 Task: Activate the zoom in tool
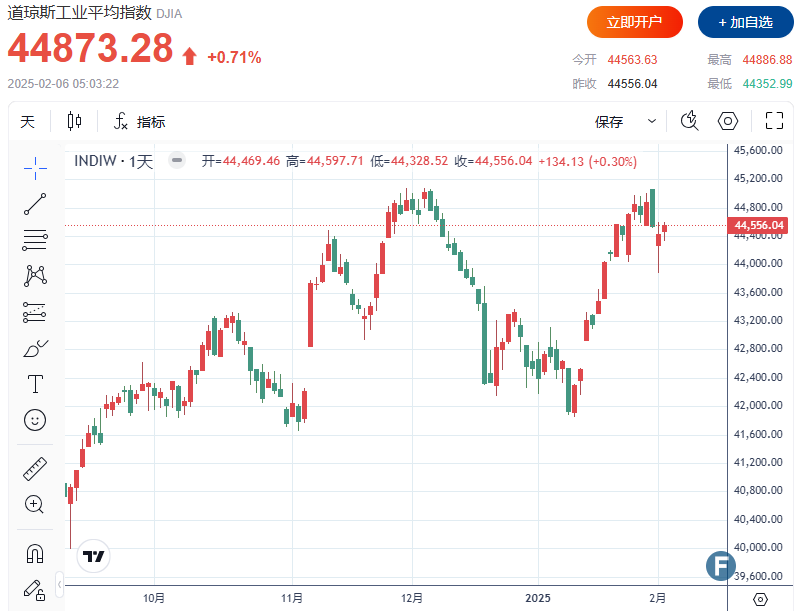pyautogui.click(x=35, y=504)
